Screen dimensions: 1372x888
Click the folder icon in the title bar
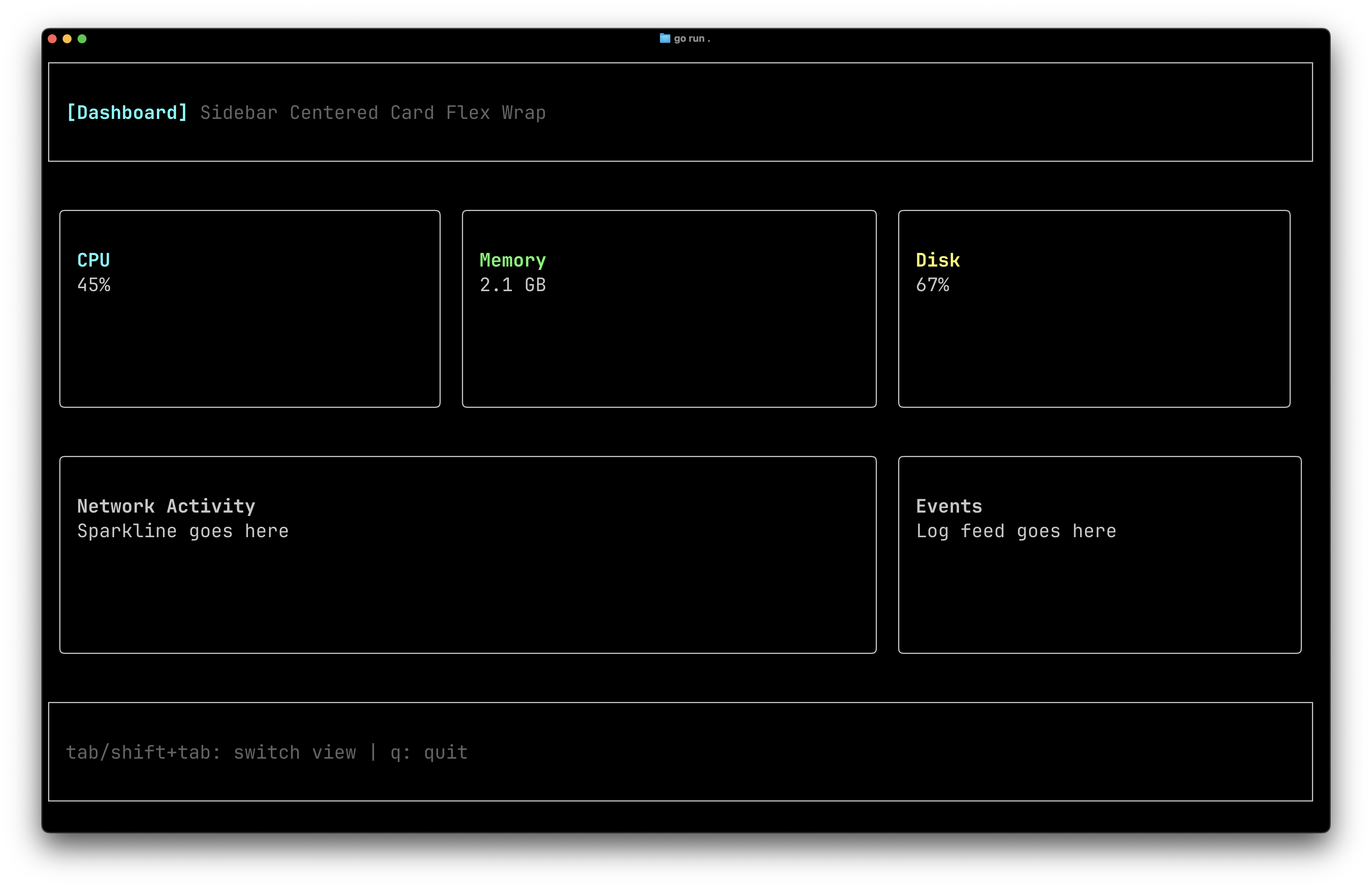coord(665,38)
